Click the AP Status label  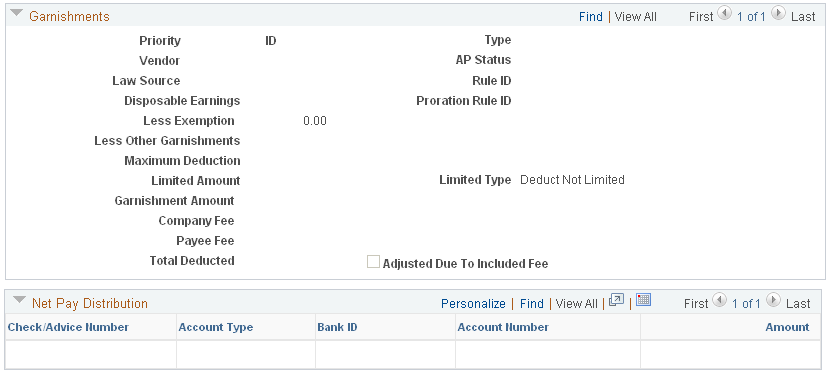pyautogui.click(x=483, y=60)
